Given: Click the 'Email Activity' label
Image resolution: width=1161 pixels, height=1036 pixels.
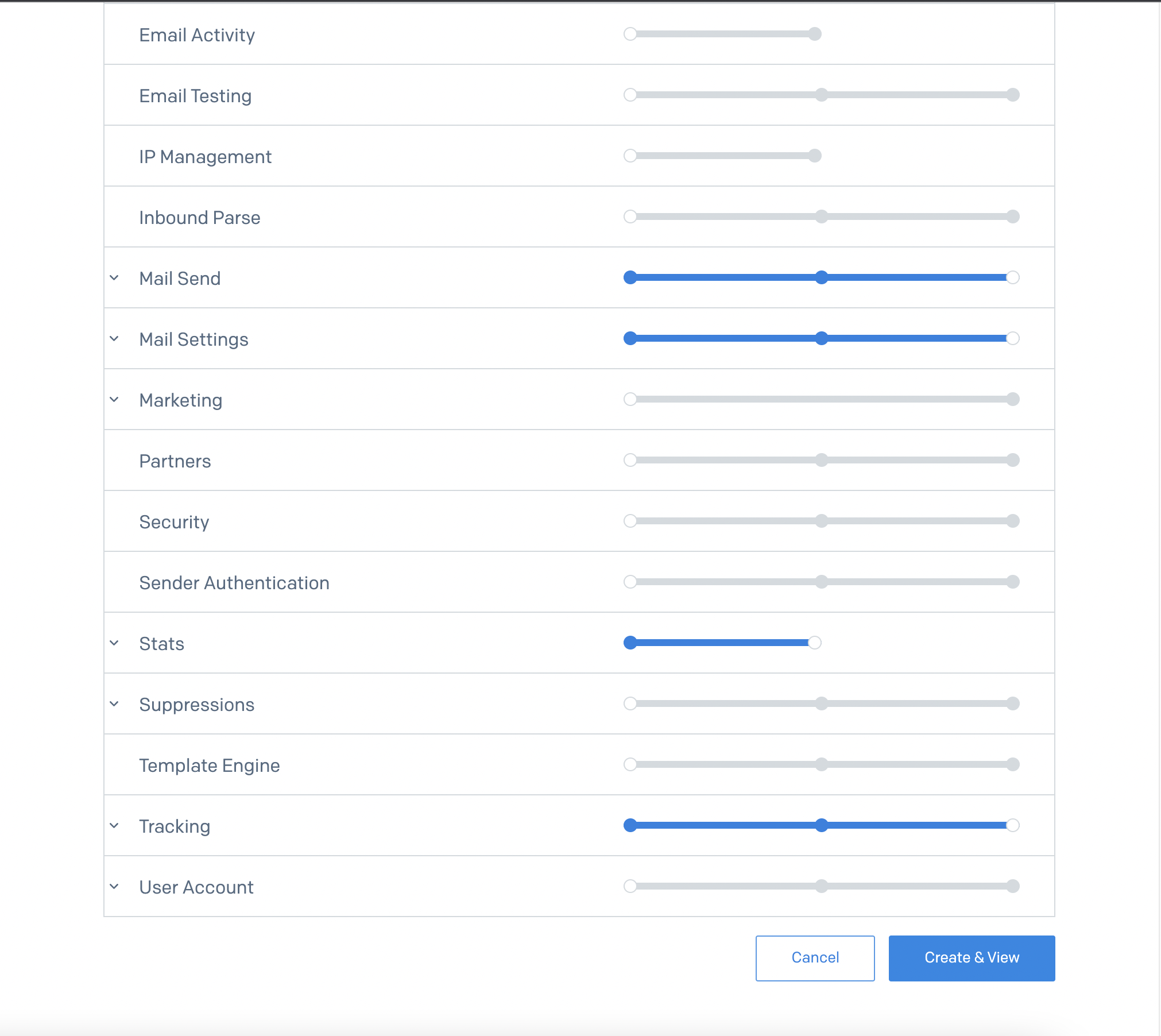Looking at the screenshot, I should [x=197, y=36].
